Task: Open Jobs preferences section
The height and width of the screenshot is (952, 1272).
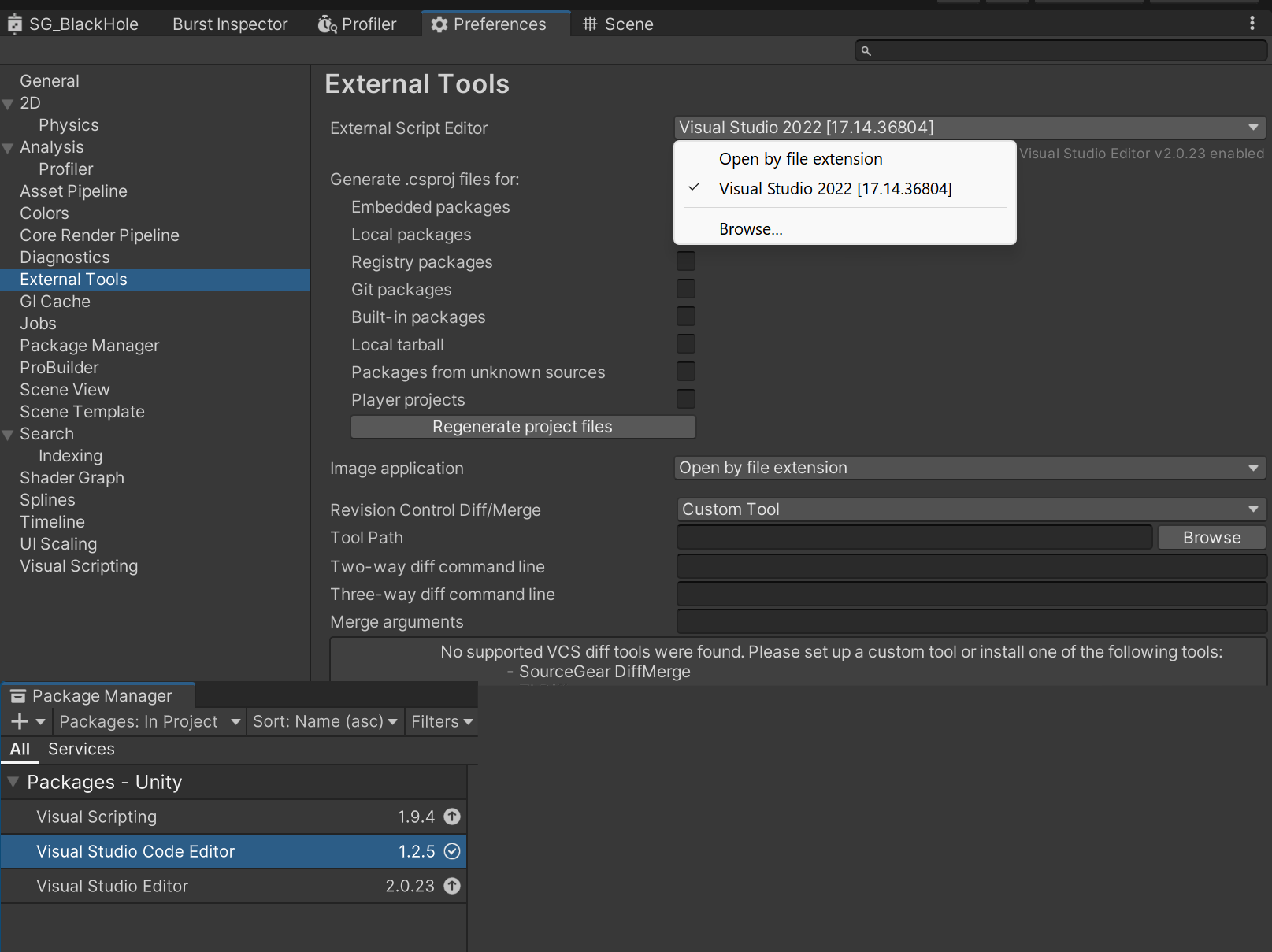Action: tap(154, 324)
